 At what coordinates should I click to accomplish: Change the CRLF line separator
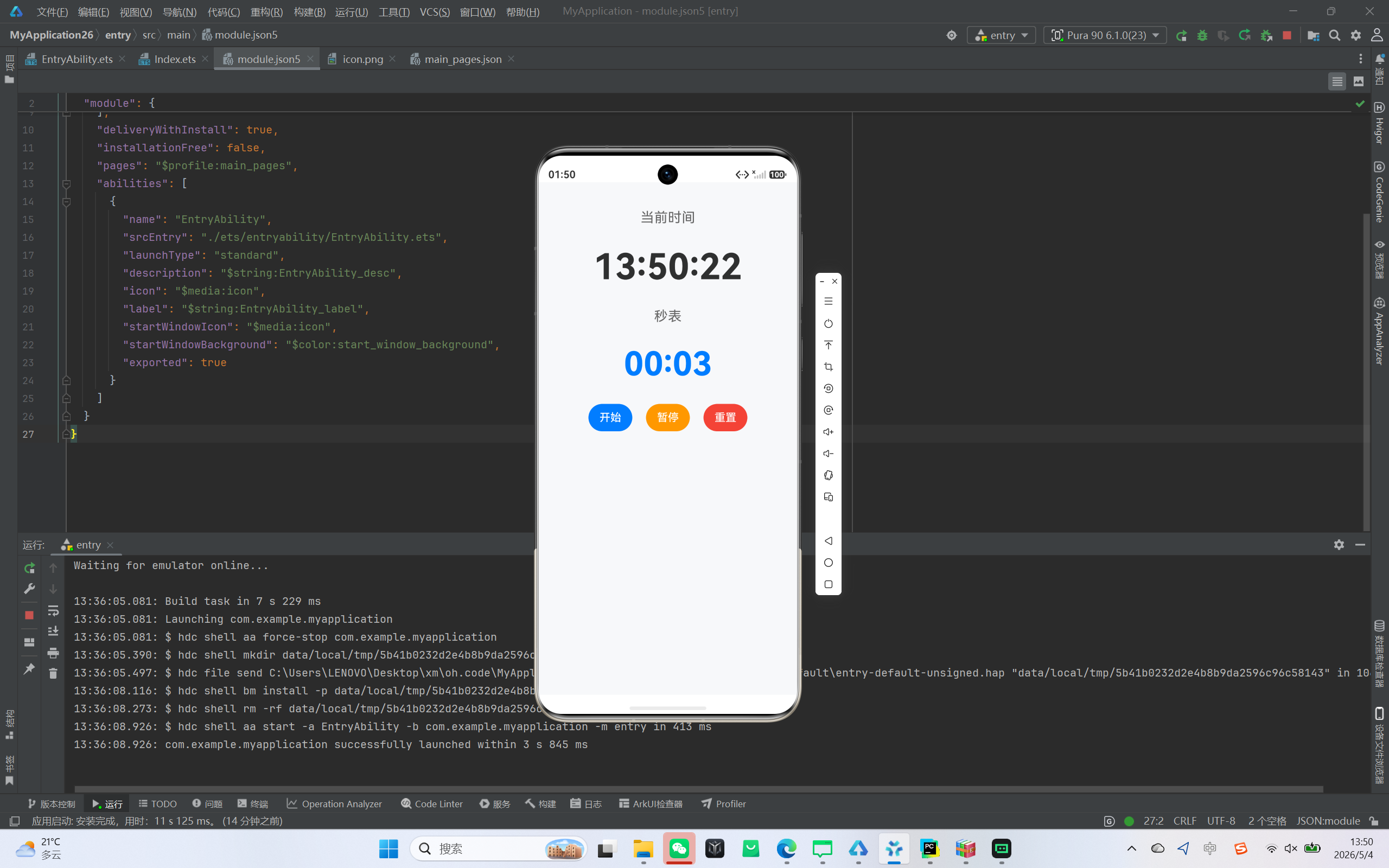[x=1184, y=821]
